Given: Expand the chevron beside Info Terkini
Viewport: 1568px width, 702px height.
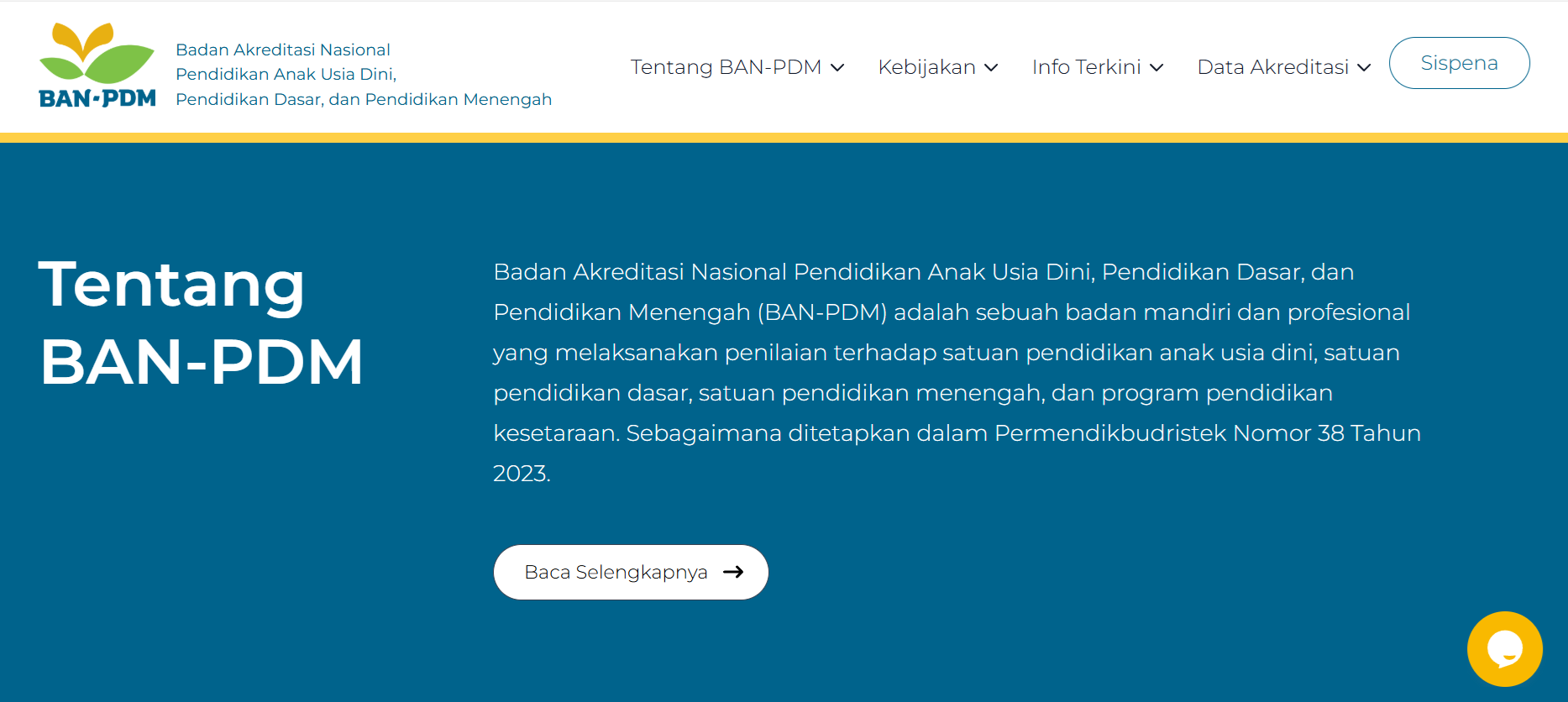Looking at the screenshot, I should coord(1156,68).
